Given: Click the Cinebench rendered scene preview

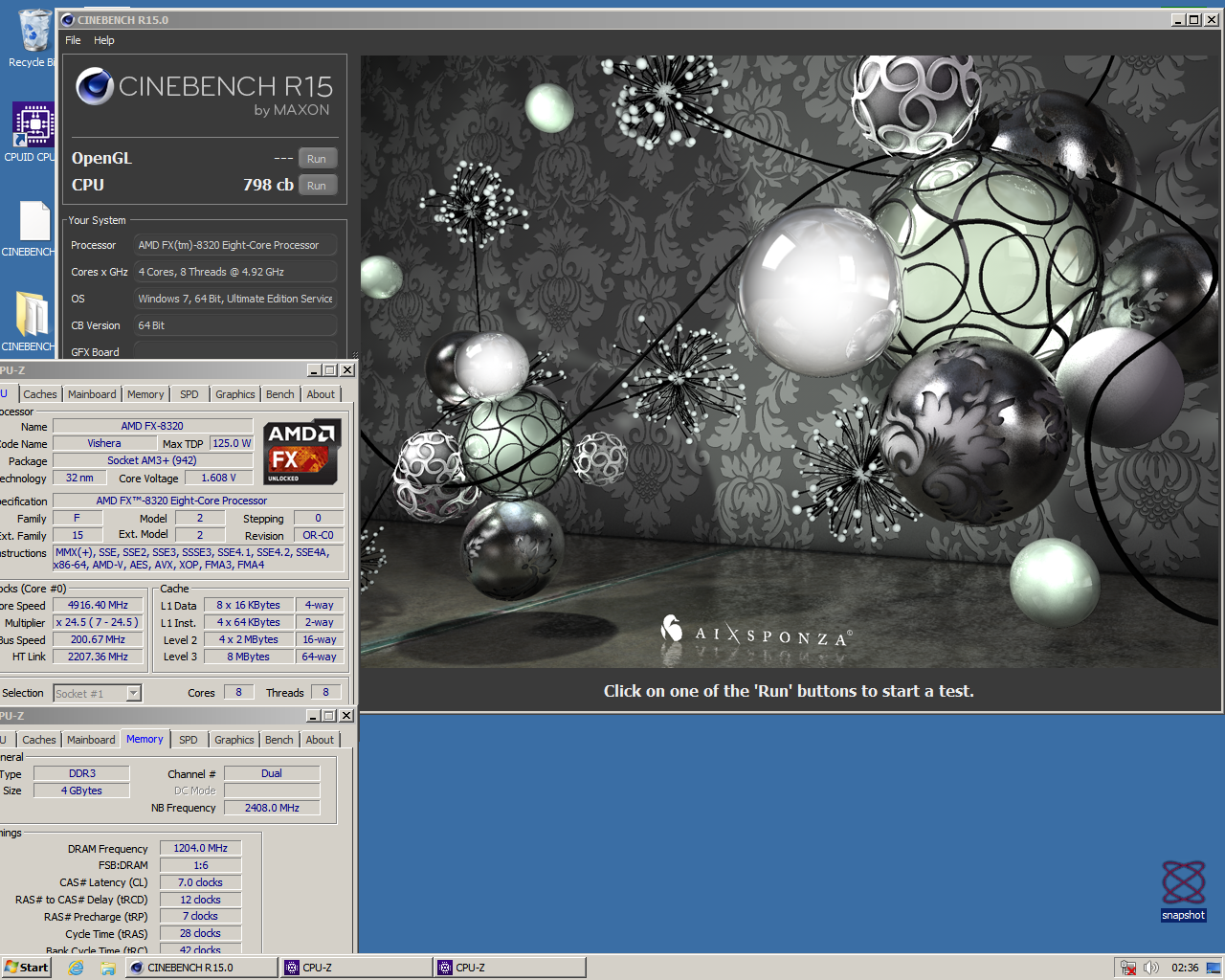Looking at the screenshot, I should tap(791, 362).
